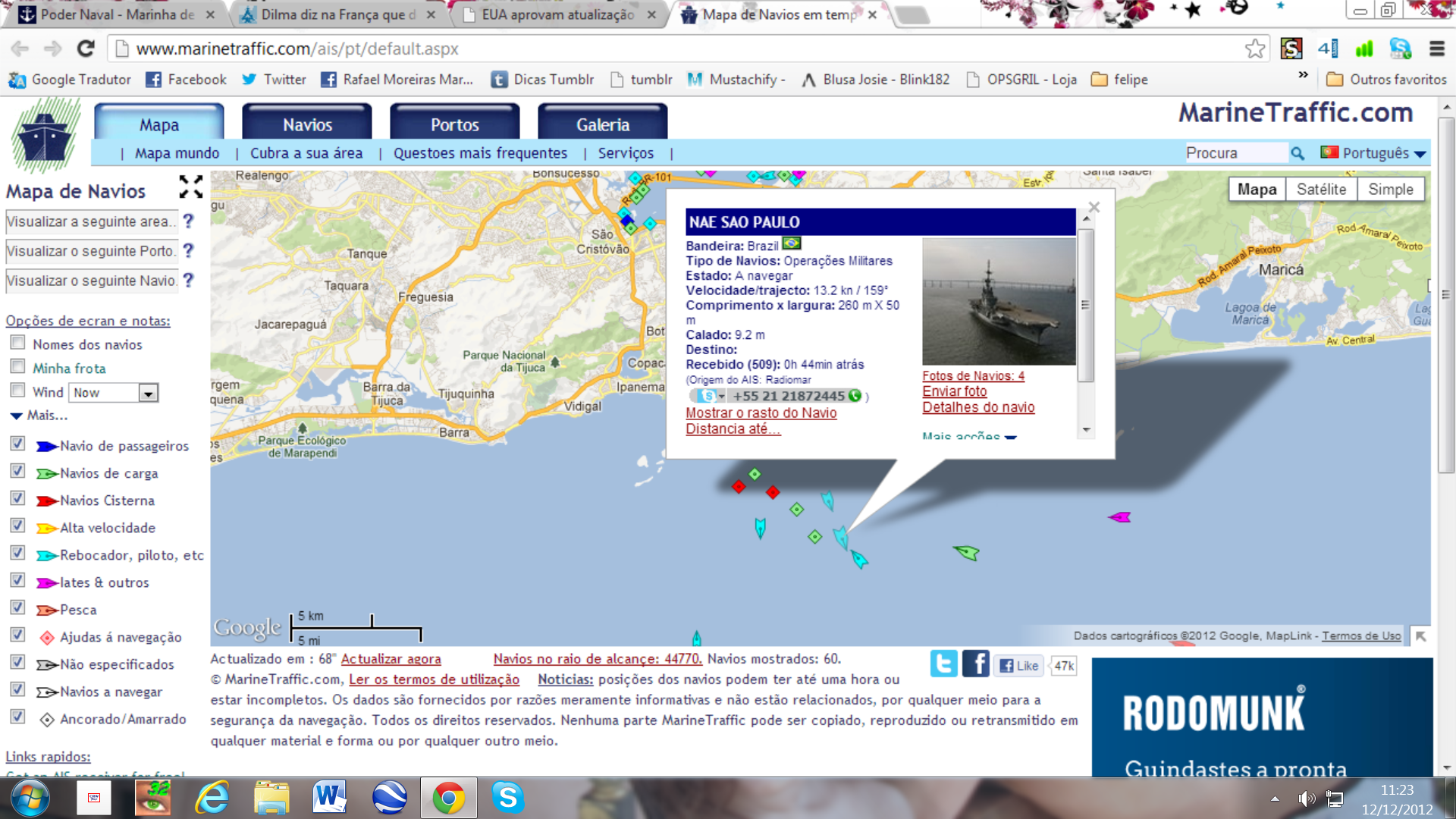This screenshot has width=1456, height=819.
Task: Click popup scrollbar down arrow
Action: 1086,429
